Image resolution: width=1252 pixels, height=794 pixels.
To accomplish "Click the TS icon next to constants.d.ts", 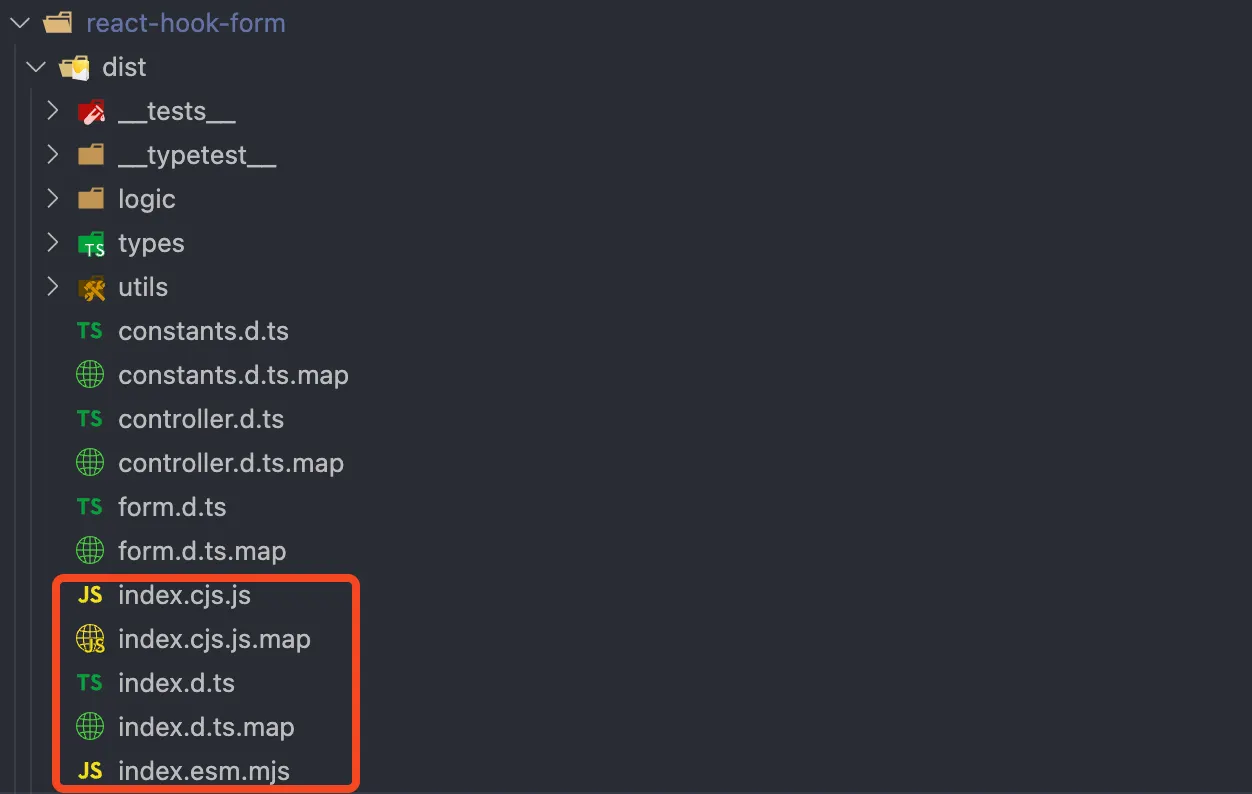I will point(90,331).
